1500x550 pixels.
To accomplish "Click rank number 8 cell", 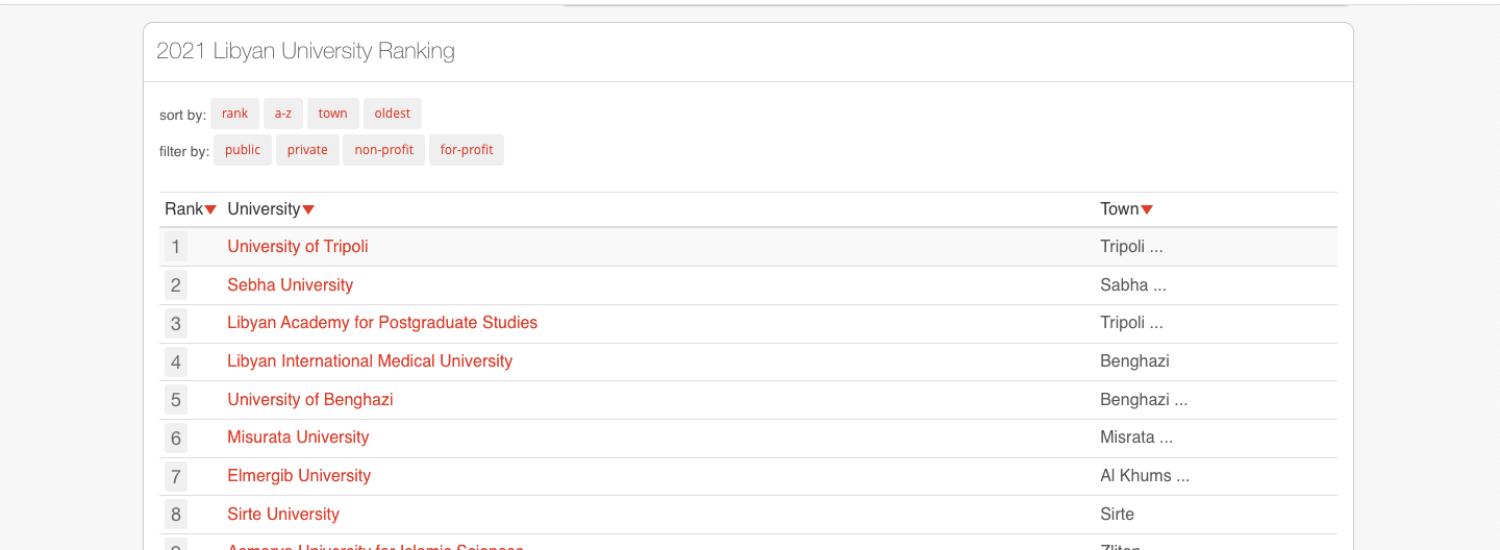I will (174, 514).
